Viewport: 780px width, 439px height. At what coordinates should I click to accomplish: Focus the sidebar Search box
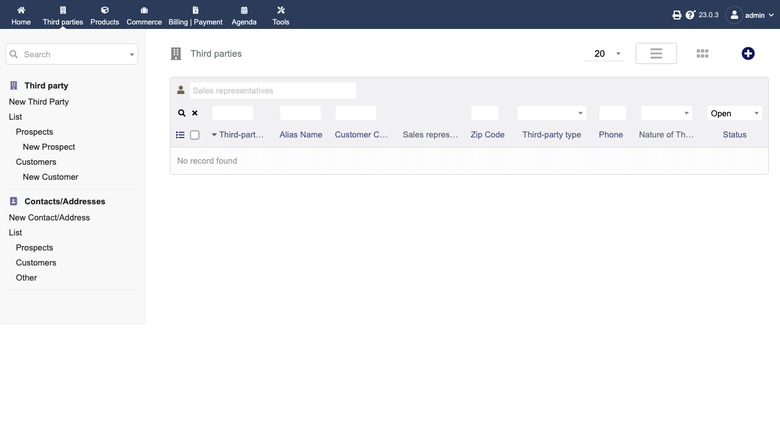[x=72, y=54]
